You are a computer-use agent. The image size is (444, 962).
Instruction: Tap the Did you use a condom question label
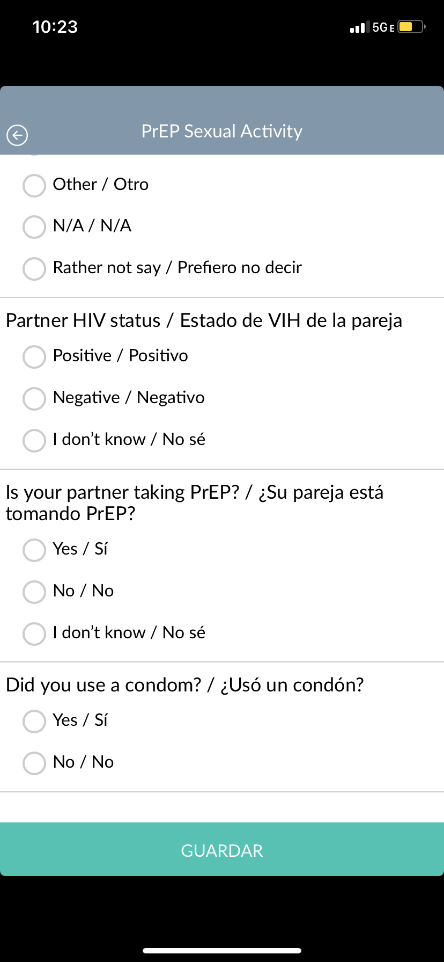185,685
